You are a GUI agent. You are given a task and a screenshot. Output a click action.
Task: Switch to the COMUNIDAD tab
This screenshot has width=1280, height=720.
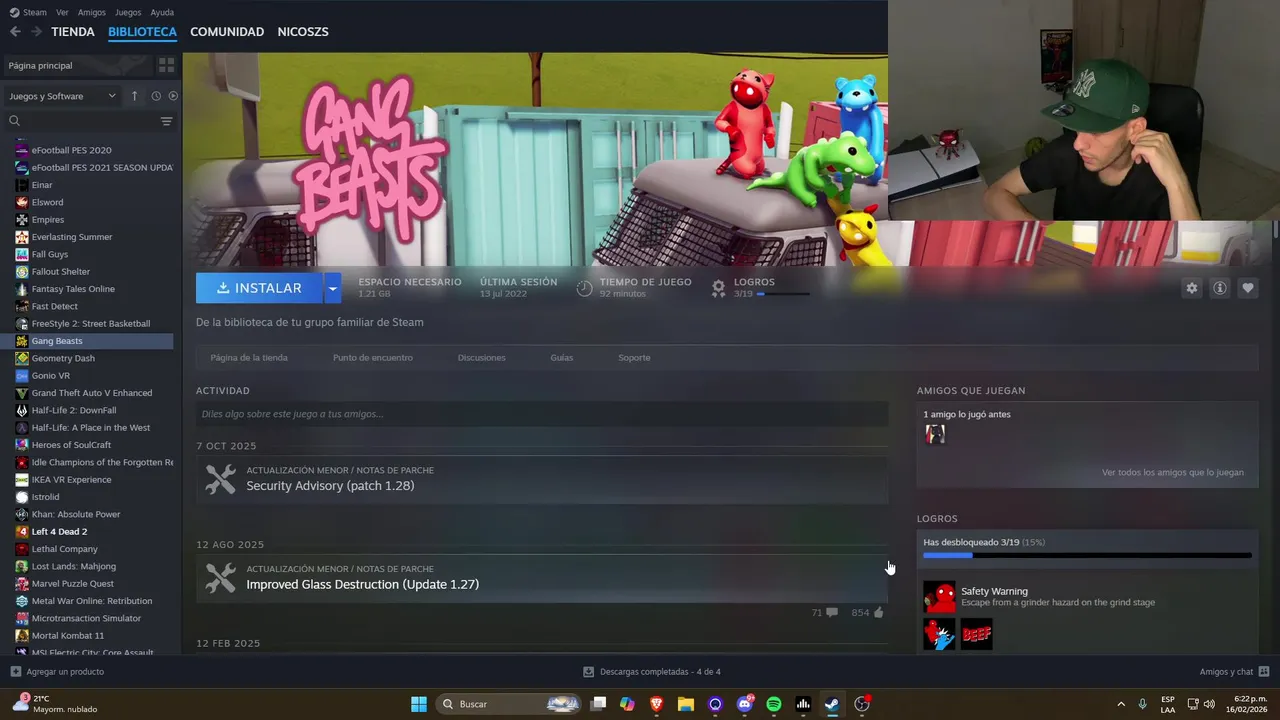[x=227, y=32]
